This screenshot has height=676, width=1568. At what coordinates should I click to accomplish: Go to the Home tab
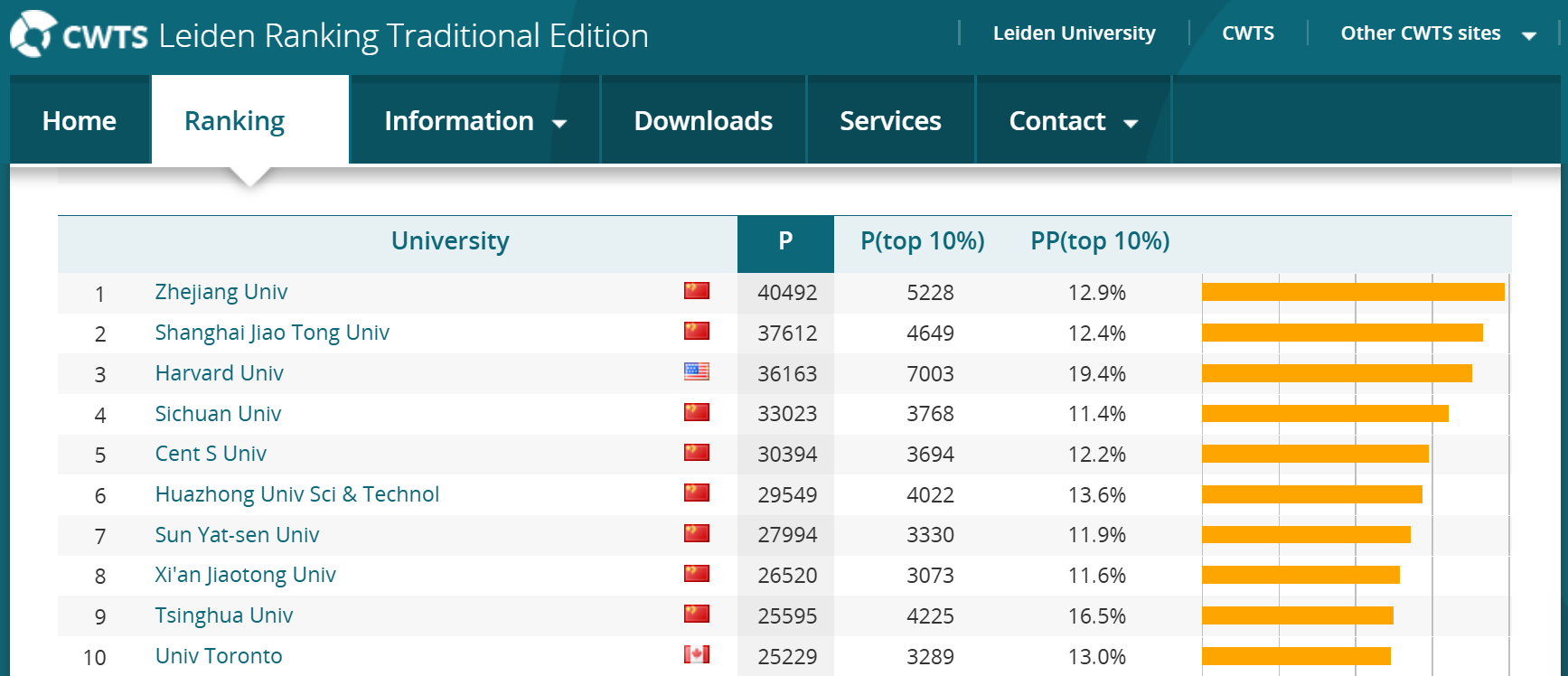coord(80,121)
